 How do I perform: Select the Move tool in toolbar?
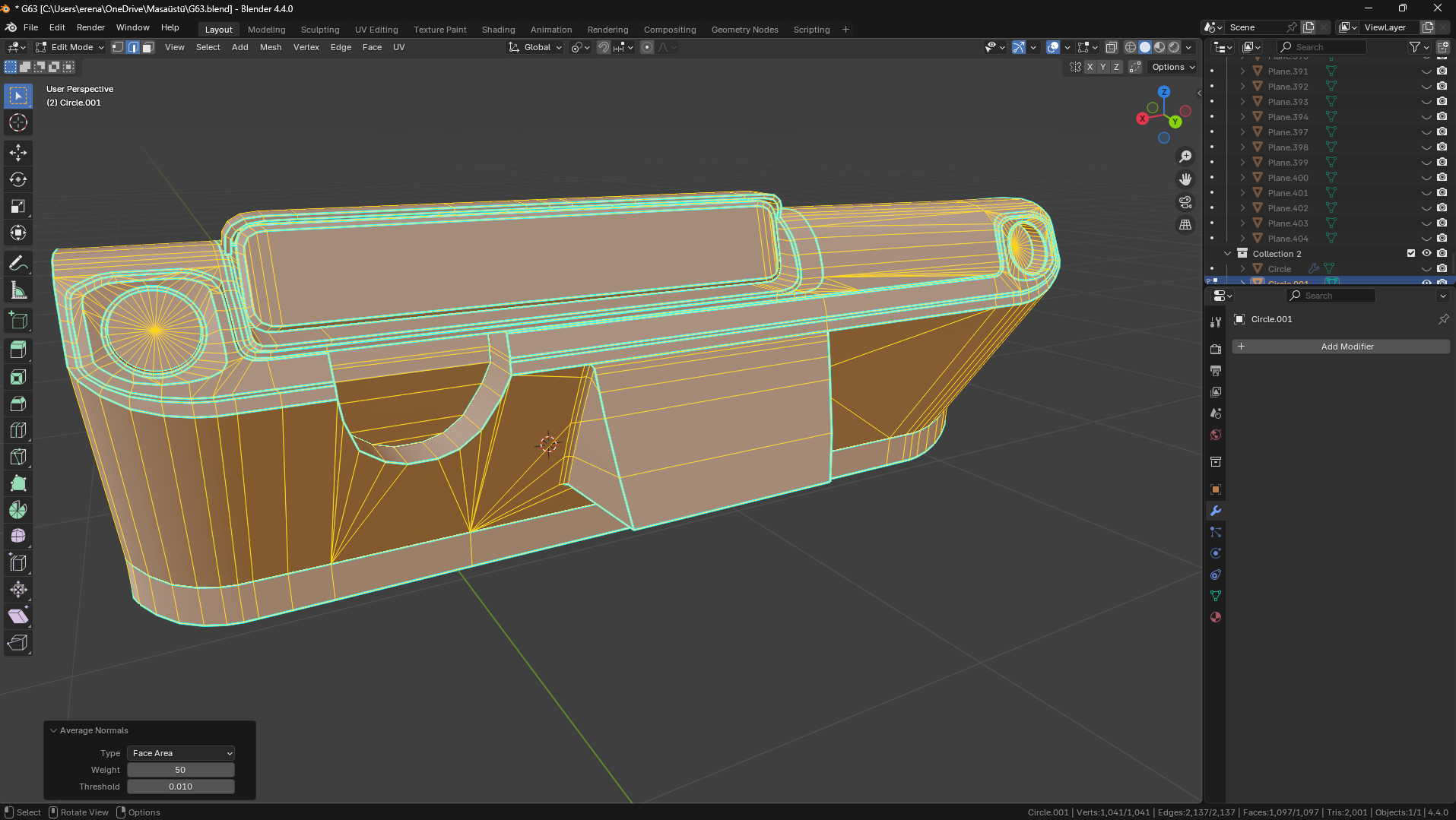tap(18, 153)
